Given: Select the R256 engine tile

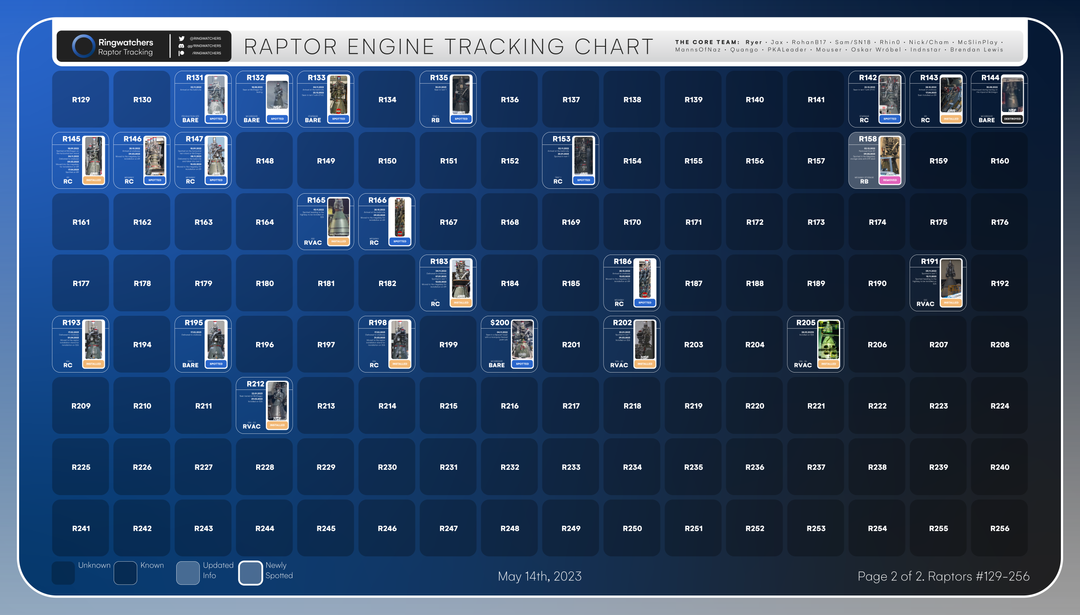Looking at the screenshot, I should 999,528.
